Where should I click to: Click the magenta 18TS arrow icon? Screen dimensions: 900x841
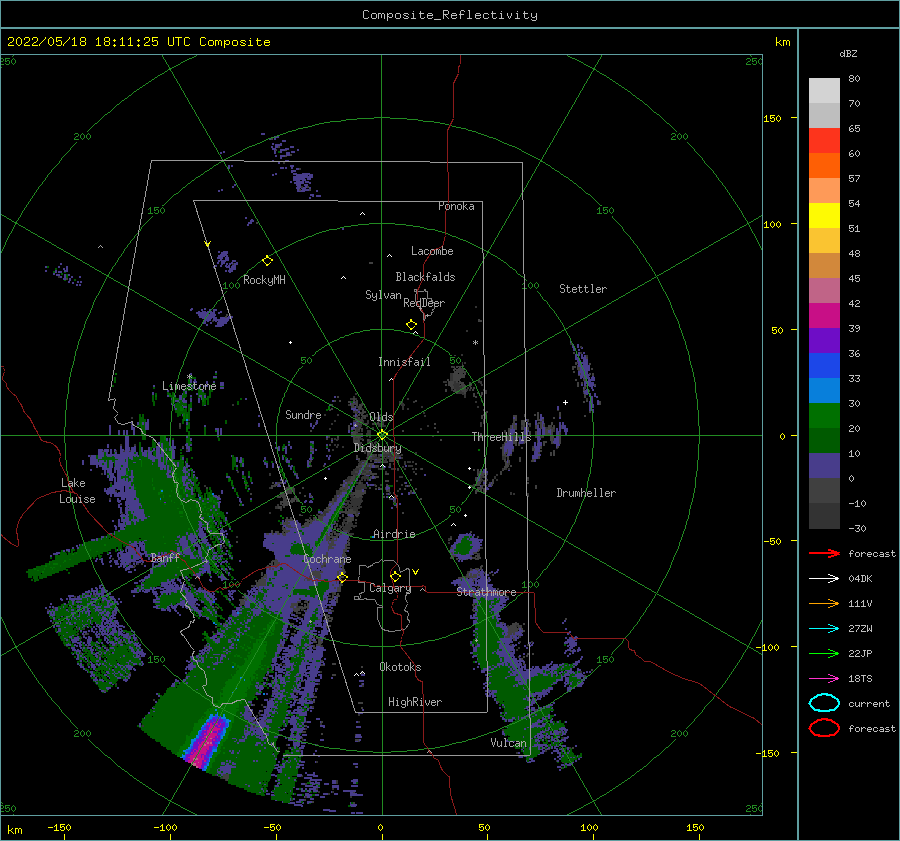824,678
